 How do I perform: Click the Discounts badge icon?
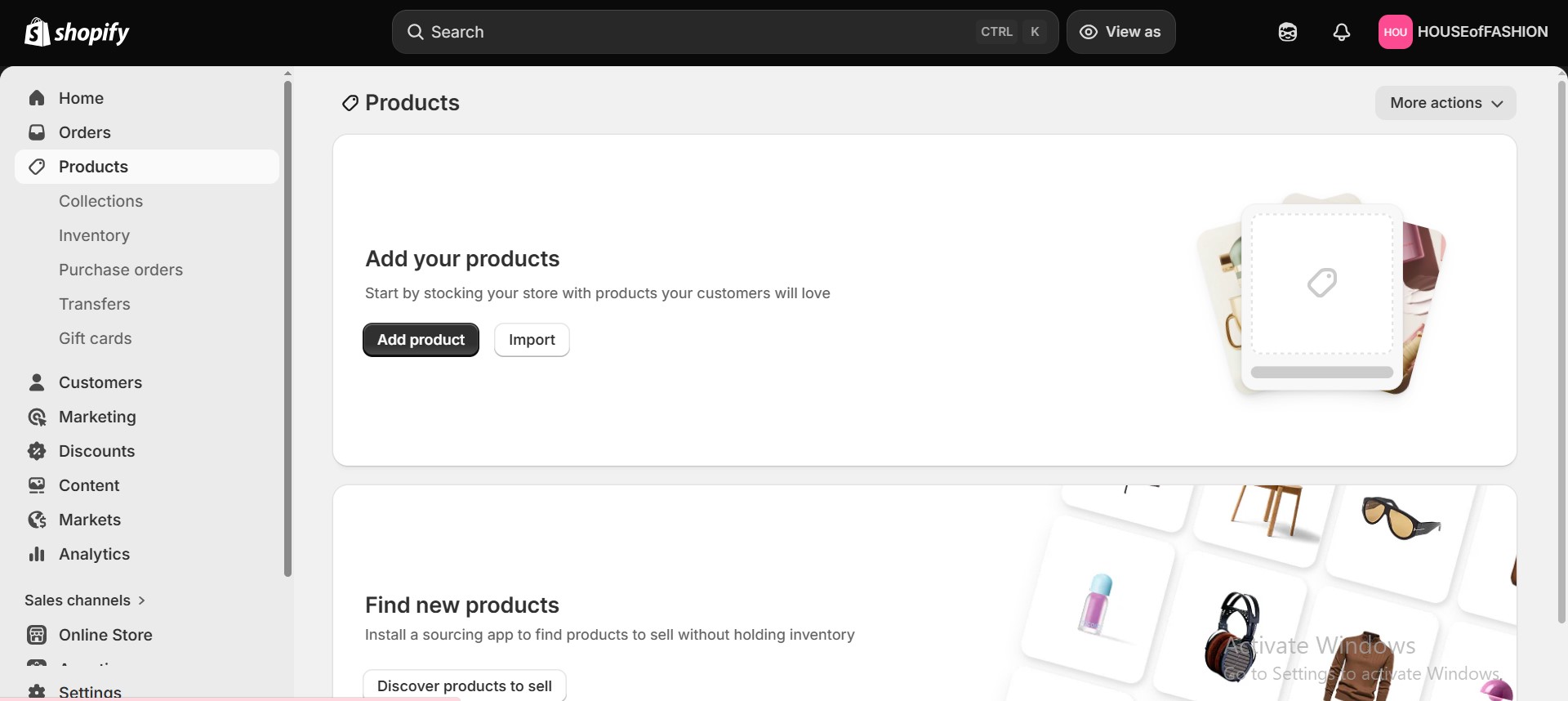tap(37, 451)
